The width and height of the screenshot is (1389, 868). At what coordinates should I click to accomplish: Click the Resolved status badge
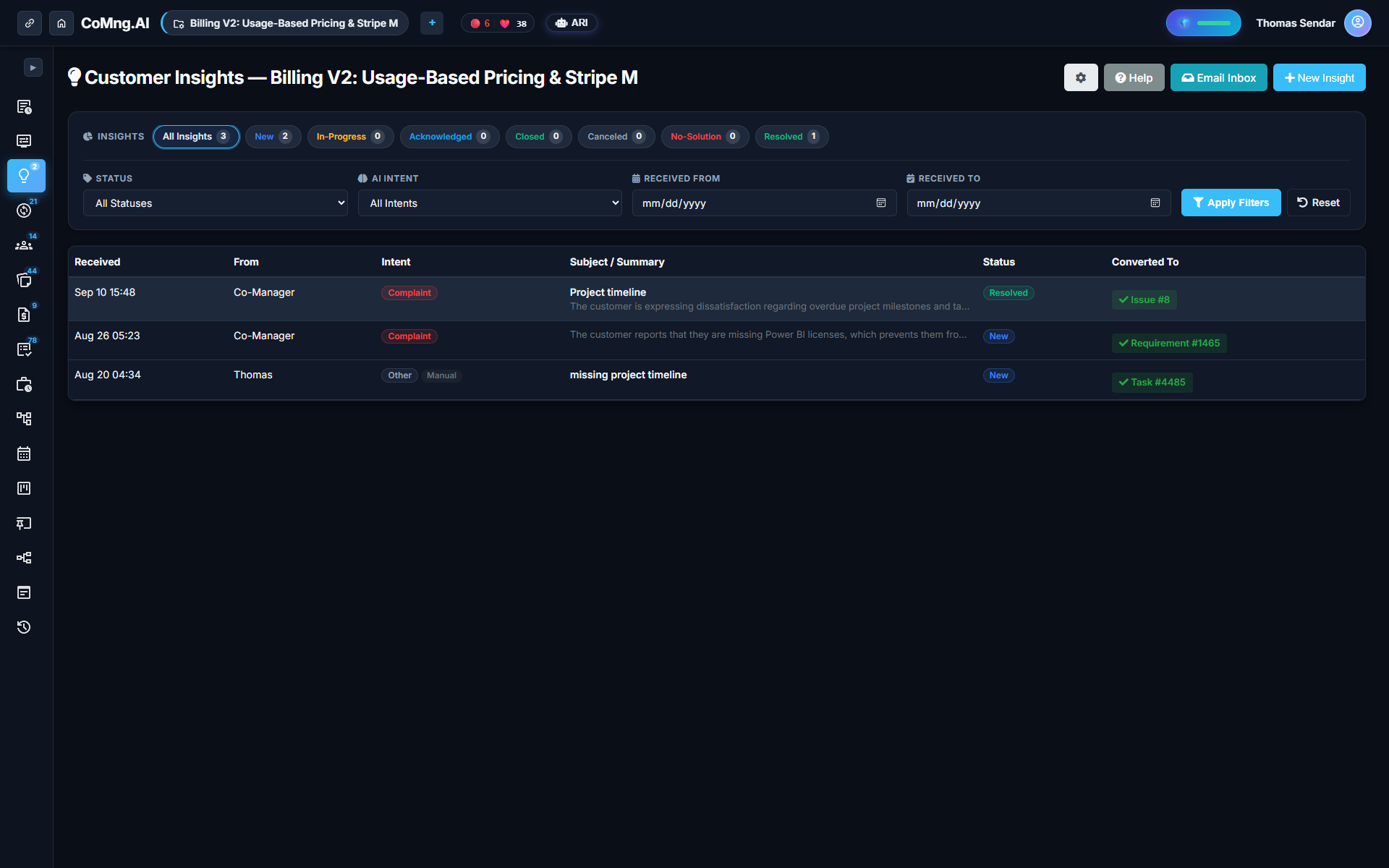1008,293
